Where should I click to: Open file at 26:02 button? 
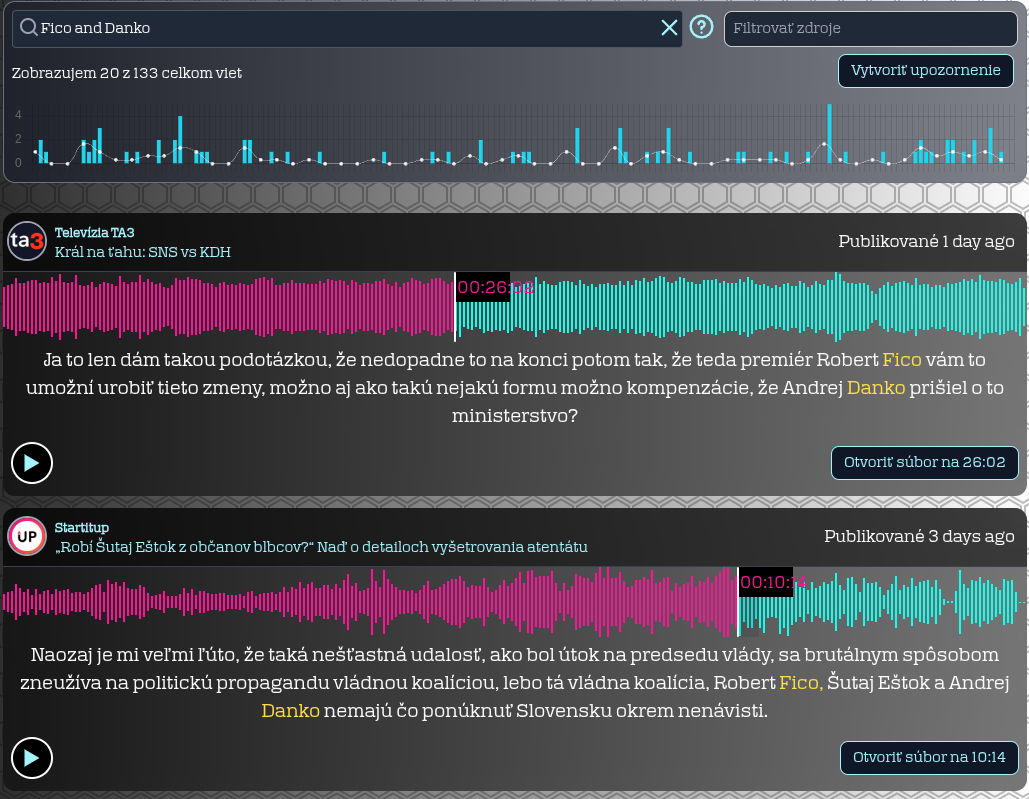(x=924, y=463)
